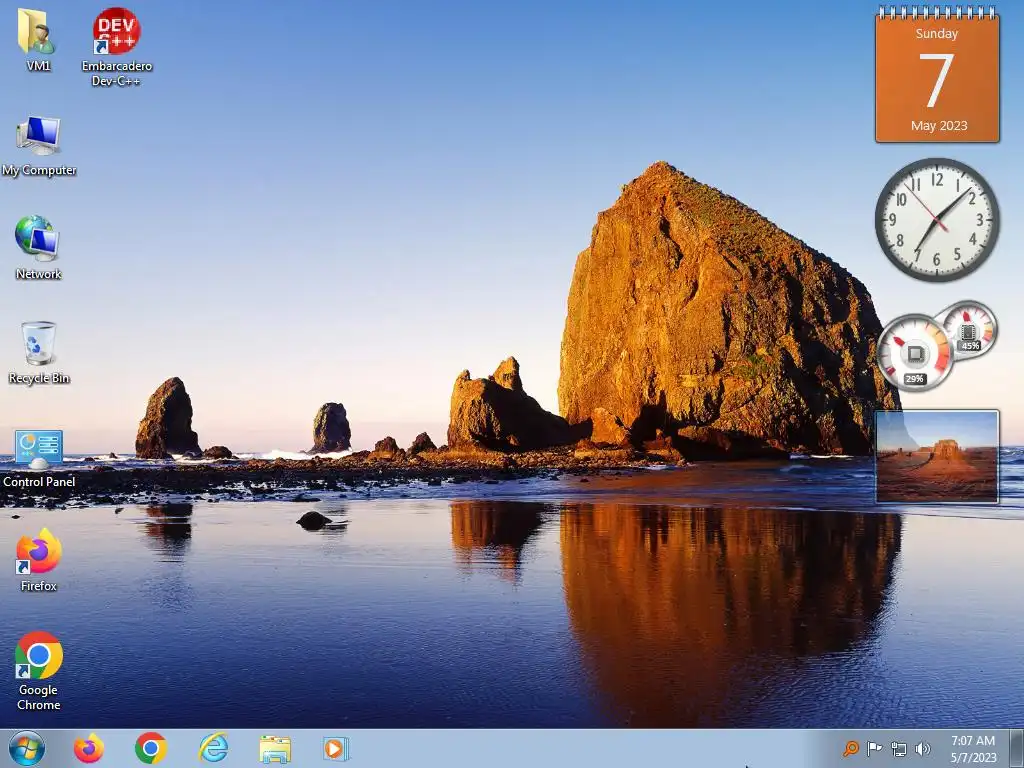Open the volume speaker tray icon
Screen dimensions: 1024x768
pyautogui.click(x=923, y=749)
